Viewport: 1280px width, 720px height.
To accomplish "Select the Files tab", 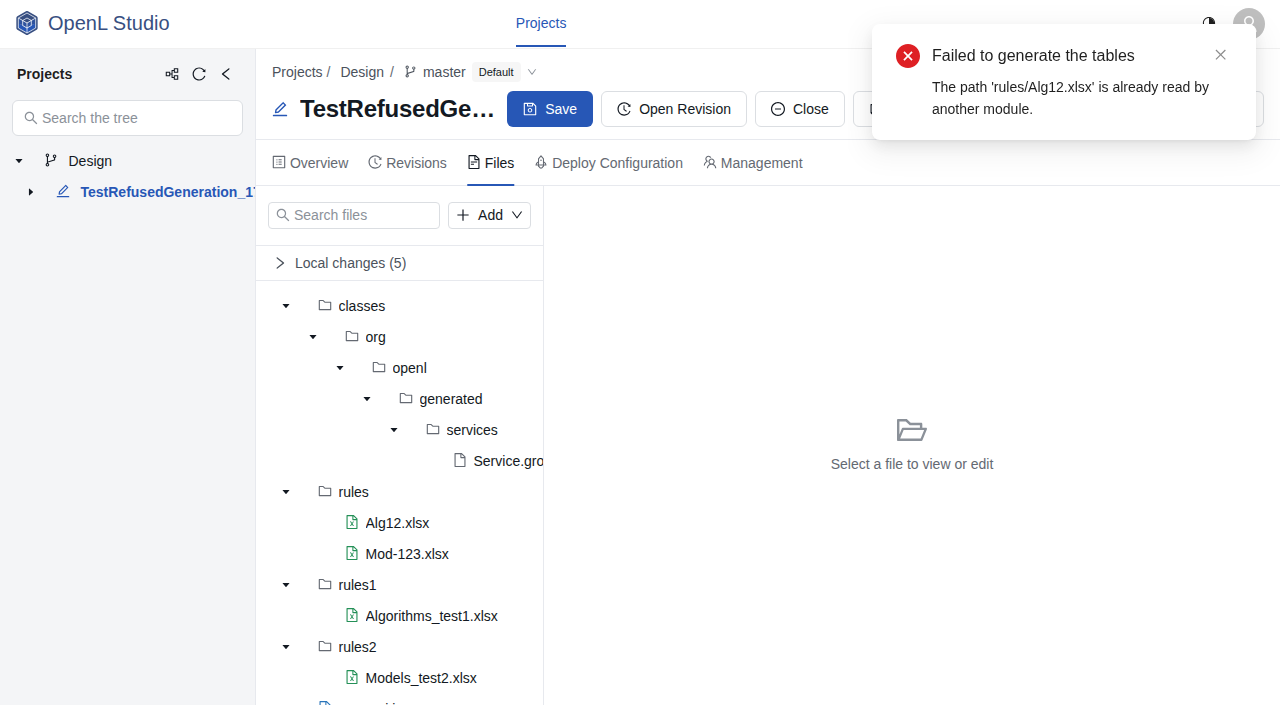I will point(490,163).
